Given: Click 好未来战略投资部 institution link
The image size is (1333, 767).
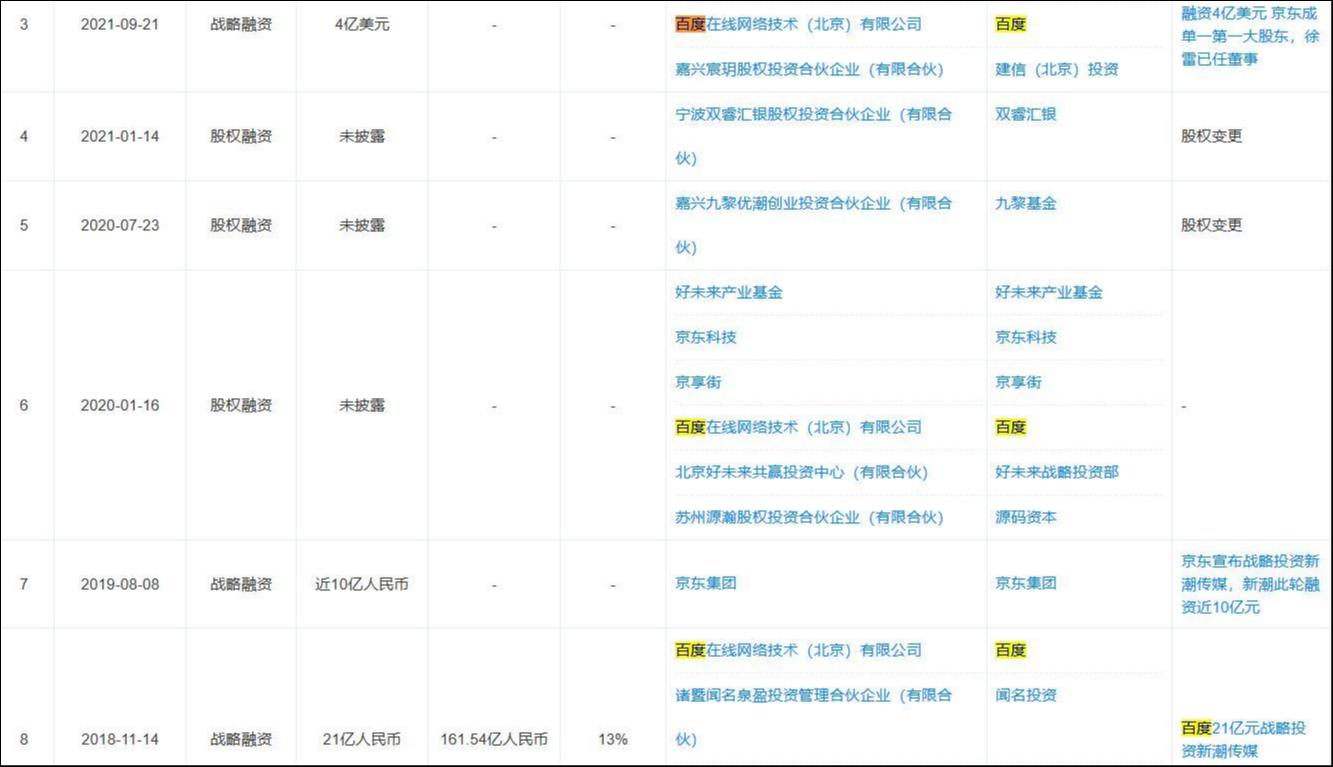Looking at the screenshot, I should click(x=1056, y=472).
